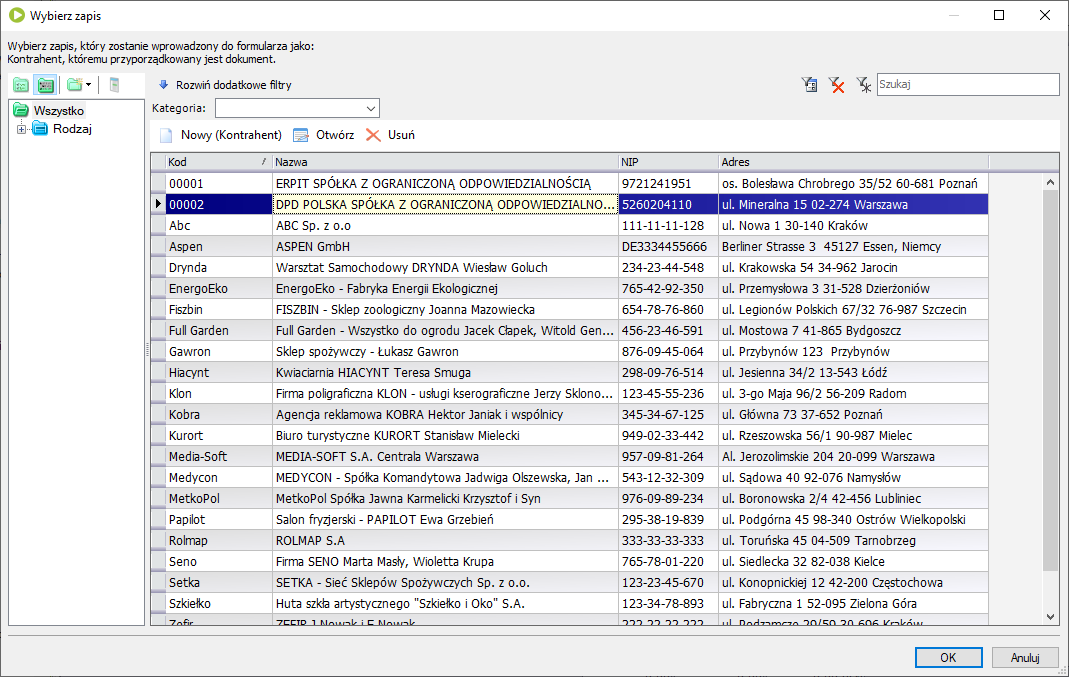Screen dimensions: 1069x677
Task: Click the funnel with asterisk icon
Action: tap(863, 85)
